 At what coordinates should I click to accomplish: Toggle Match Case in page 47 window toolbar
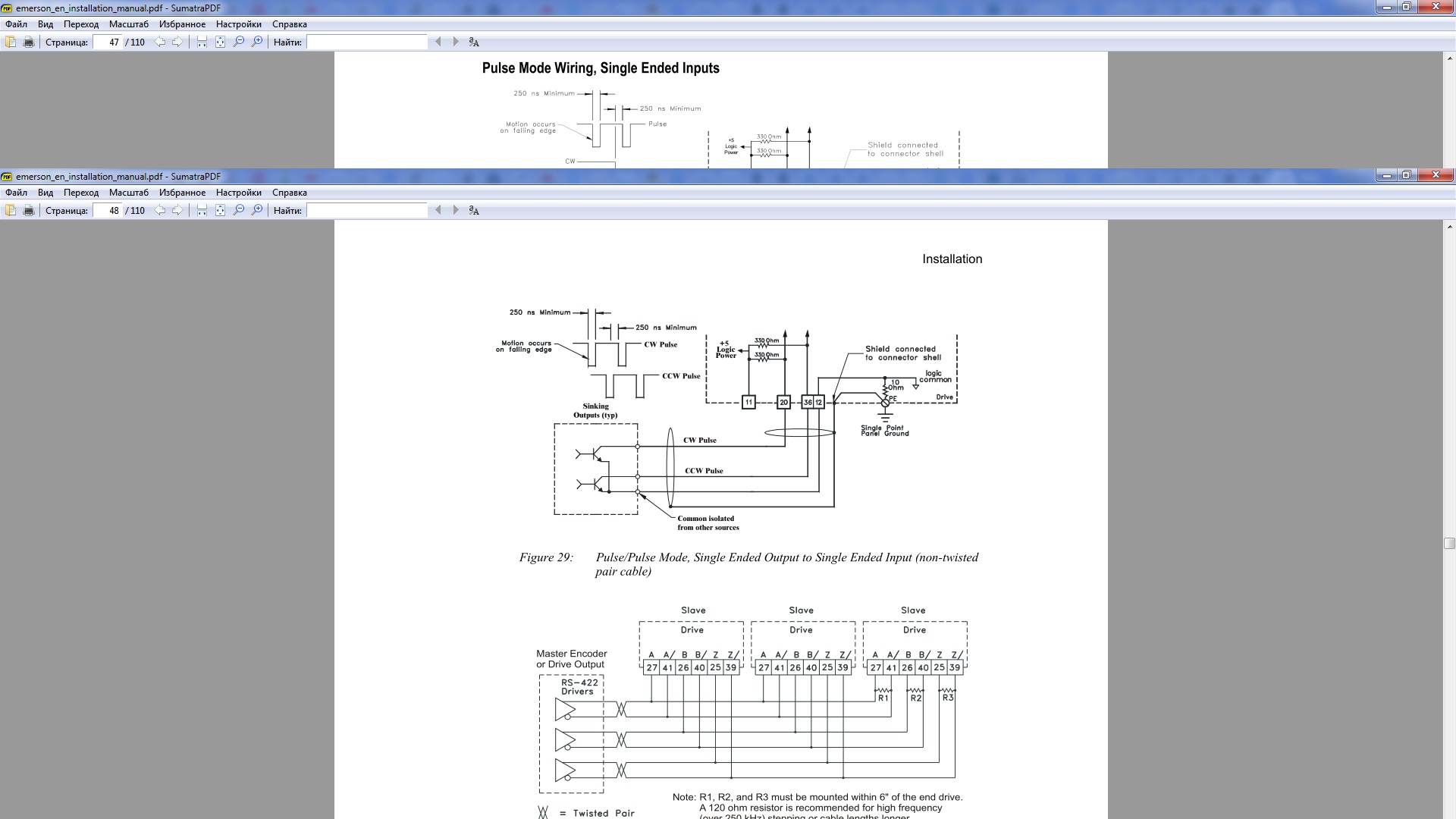click(x=474, y=42)
